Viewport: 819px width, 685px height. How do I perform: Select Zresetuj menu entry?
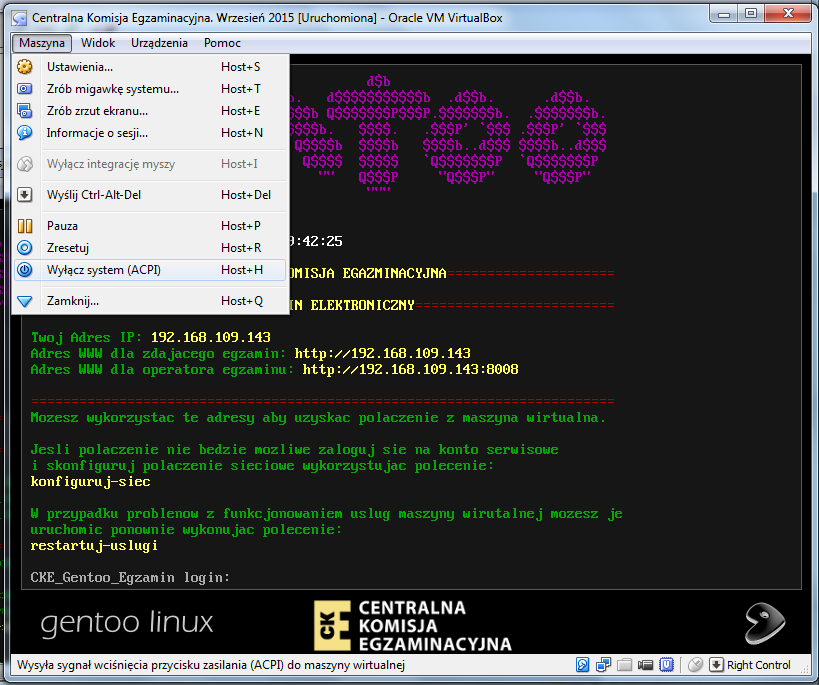[150, 248]
